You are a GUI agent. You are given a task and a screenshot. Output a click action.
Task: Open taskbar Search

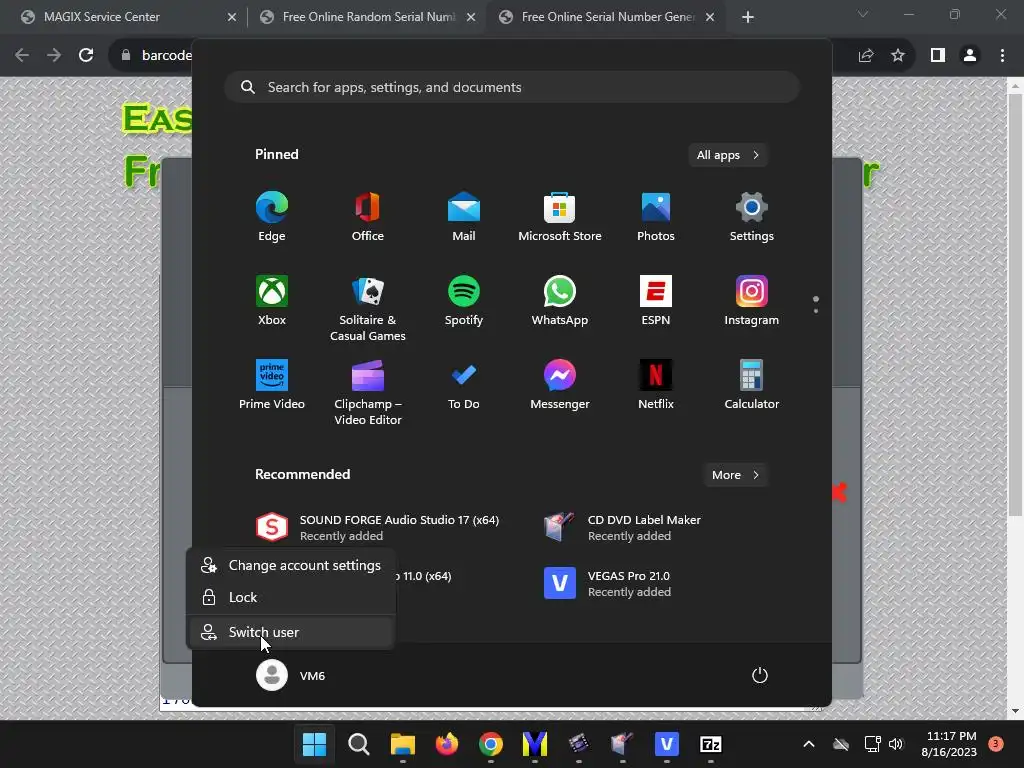click(x=359, y=744)
